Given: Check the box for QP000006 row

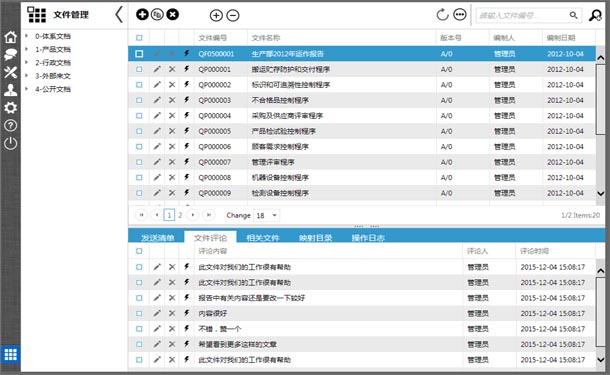Looking at the screenshot, I should (139, 147).
